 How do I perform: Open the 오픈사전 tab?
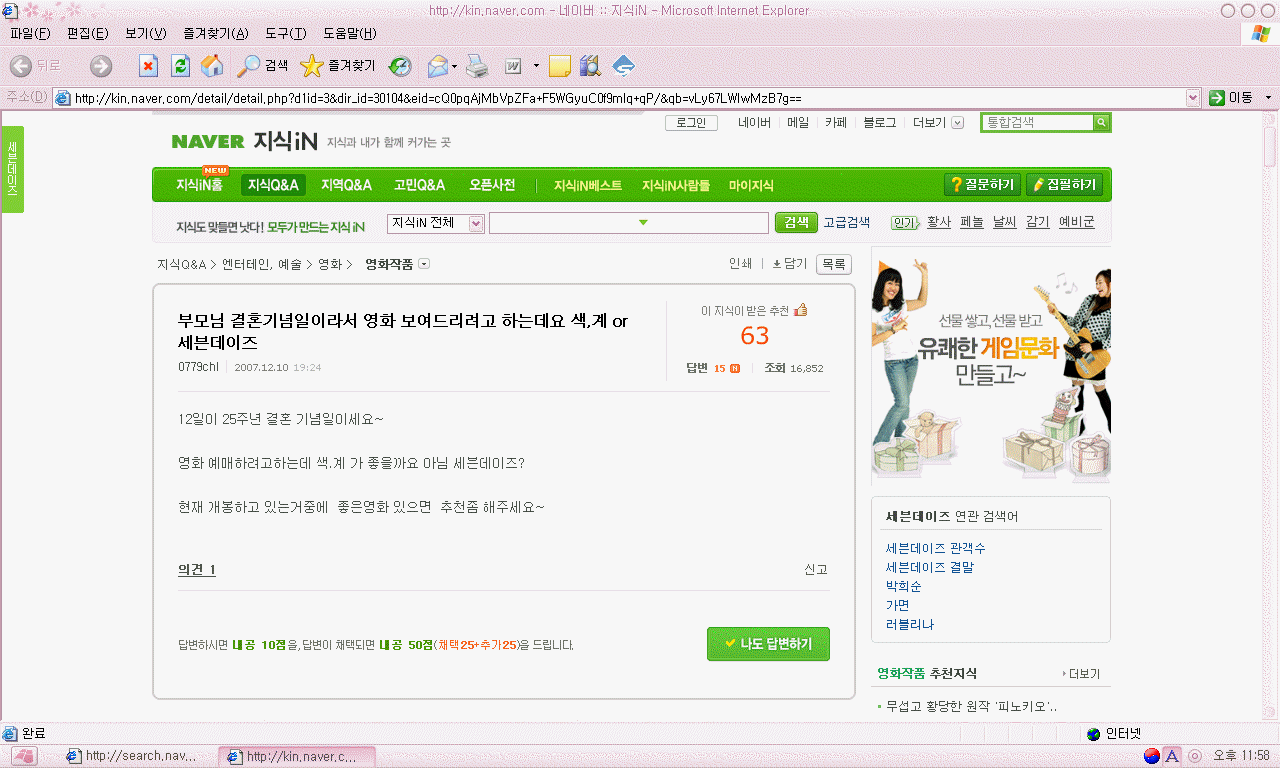pyautogui.click(x=492, y=185)
